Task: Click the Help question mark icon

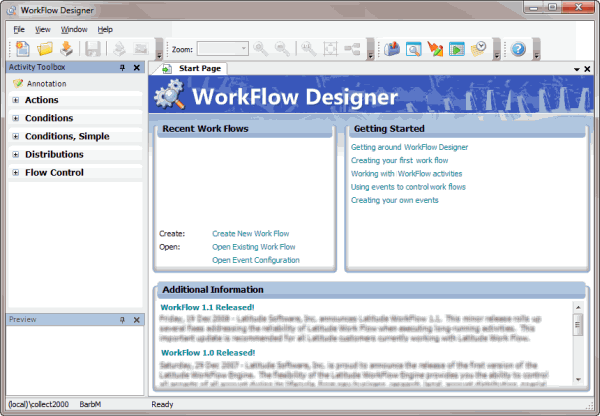Action: coord(518,48)
